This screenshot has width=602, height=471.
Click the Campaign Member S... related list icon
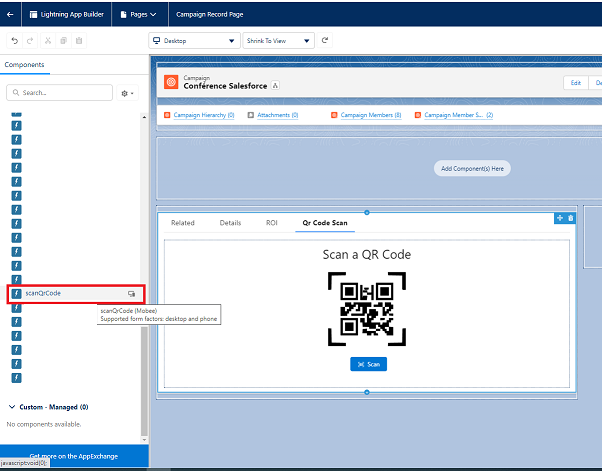(x=418, y=115)
